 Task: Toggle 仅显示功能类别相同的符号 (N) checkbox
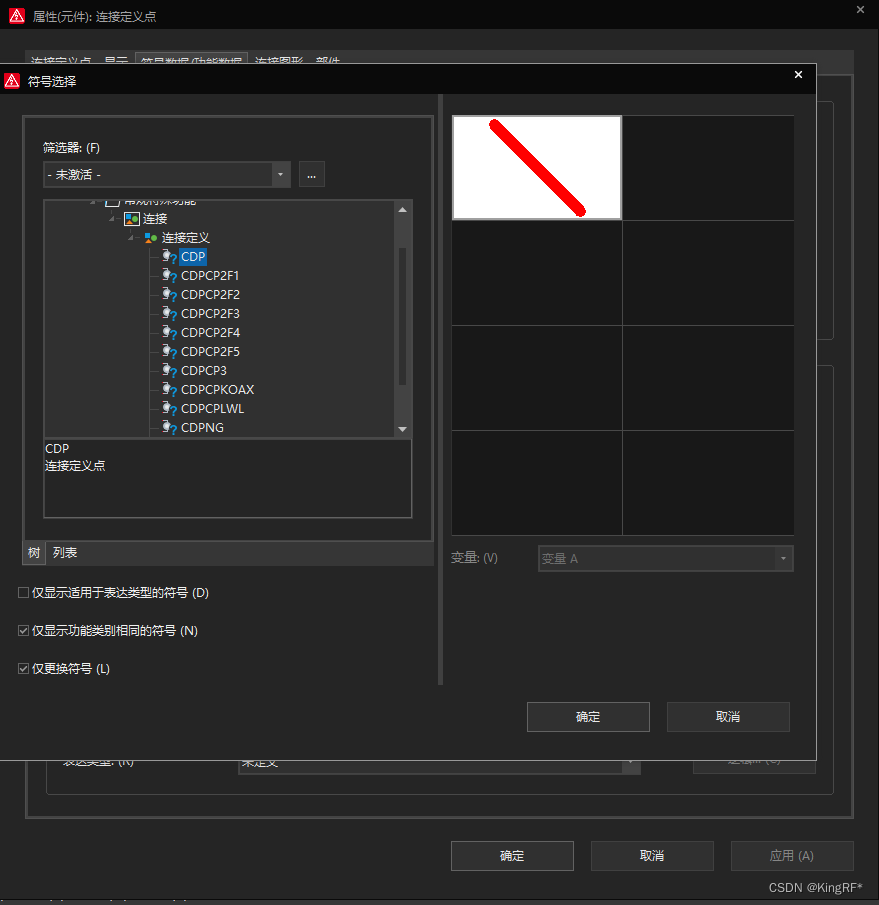[24, 631]
